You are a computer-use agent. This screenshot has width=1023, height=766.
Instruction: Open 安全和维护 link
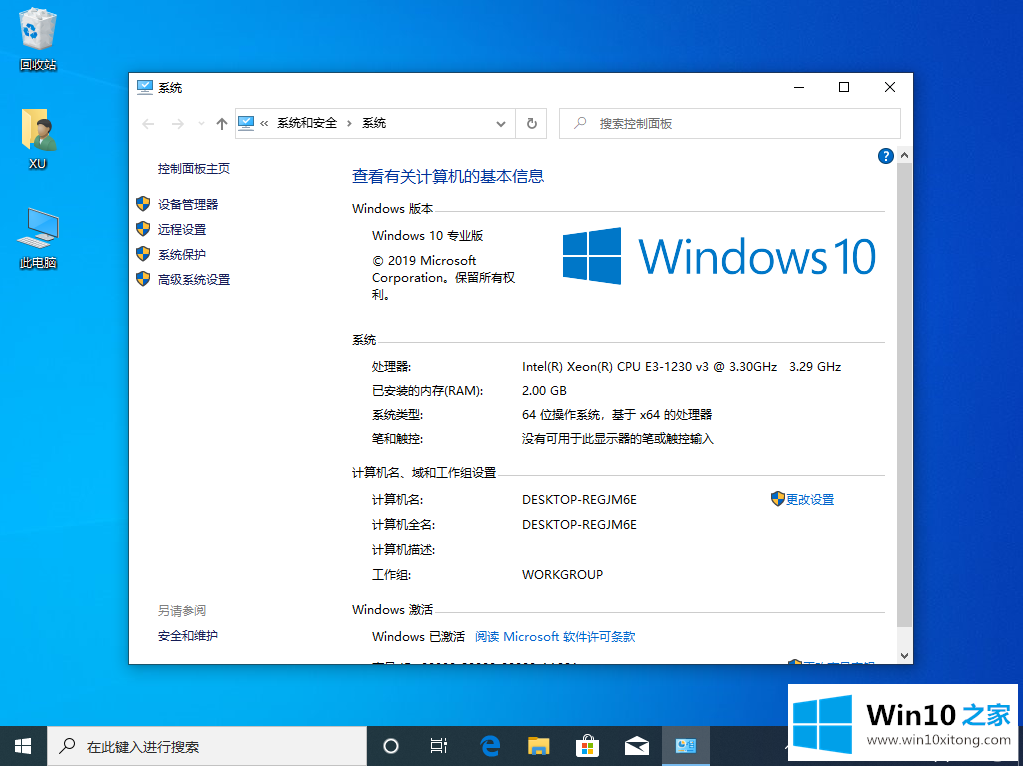tap(188, 636)
